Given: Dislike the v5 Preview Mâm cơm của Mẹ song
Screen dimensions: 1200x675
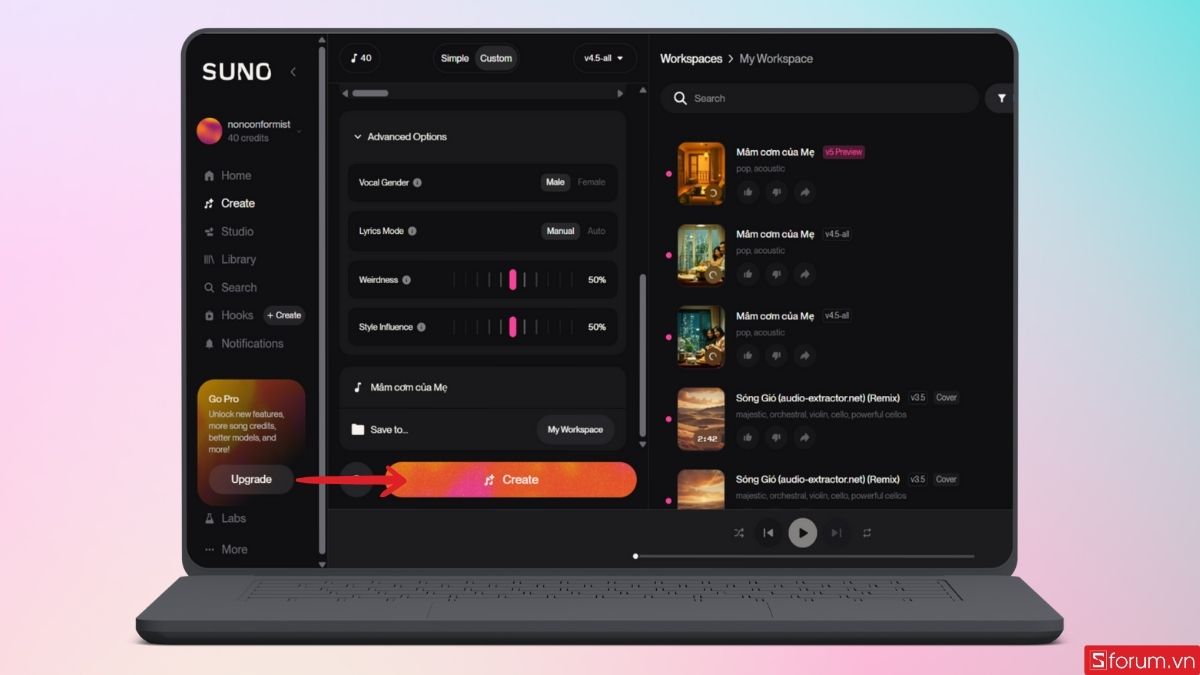Looking at the screenshot, I should pyautogui.click(x=776, y=192).
